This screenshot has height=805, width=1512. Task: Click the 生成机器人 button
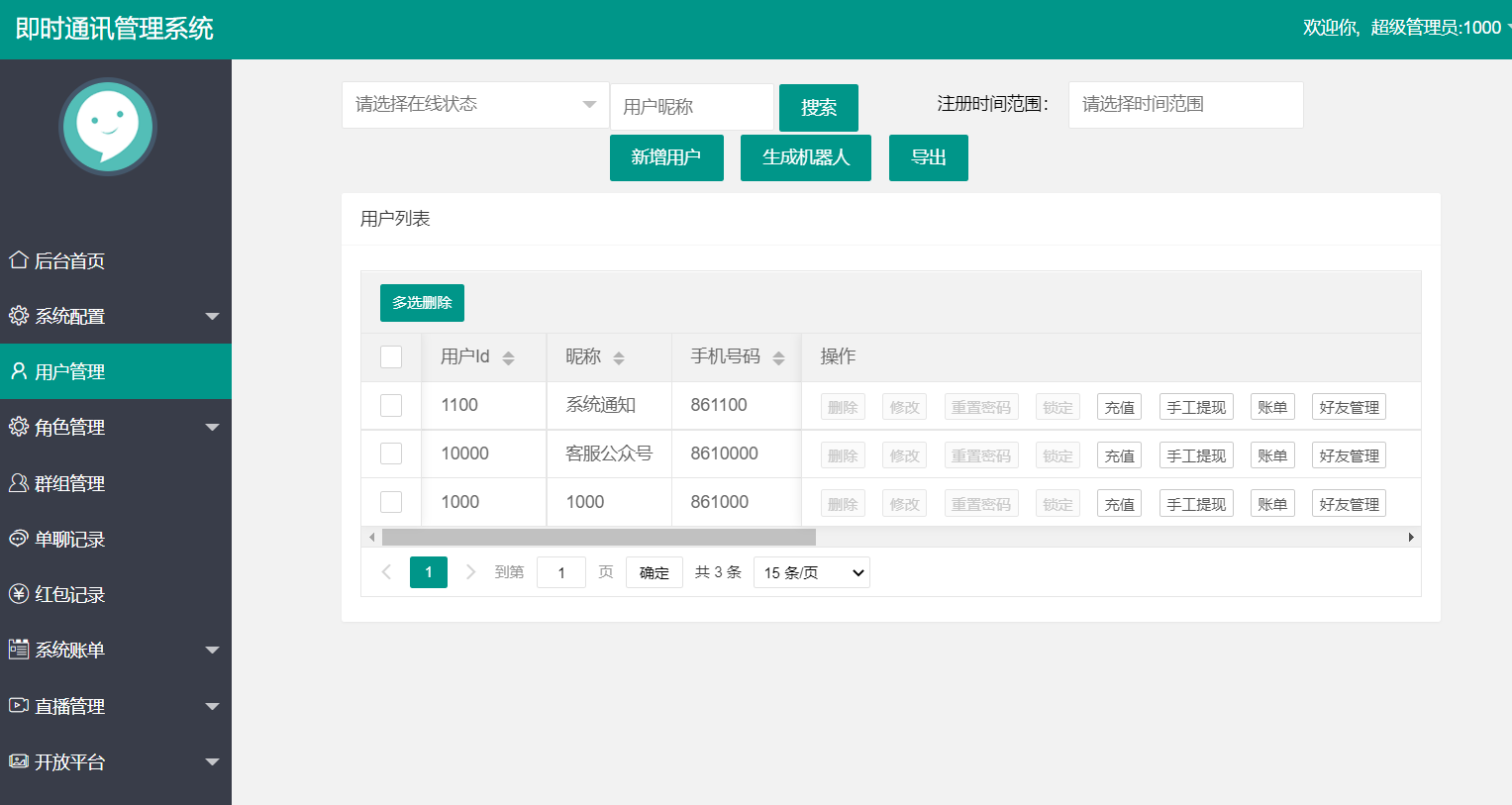[806, 157]
